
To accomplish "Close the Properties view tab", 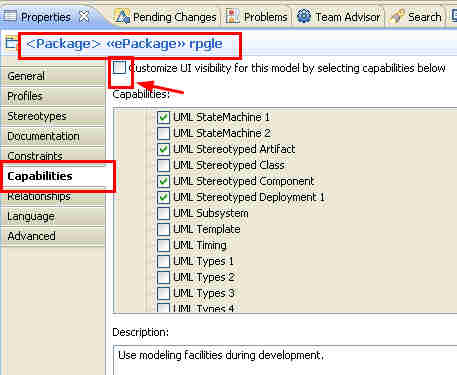I will (x=84, y=16).
